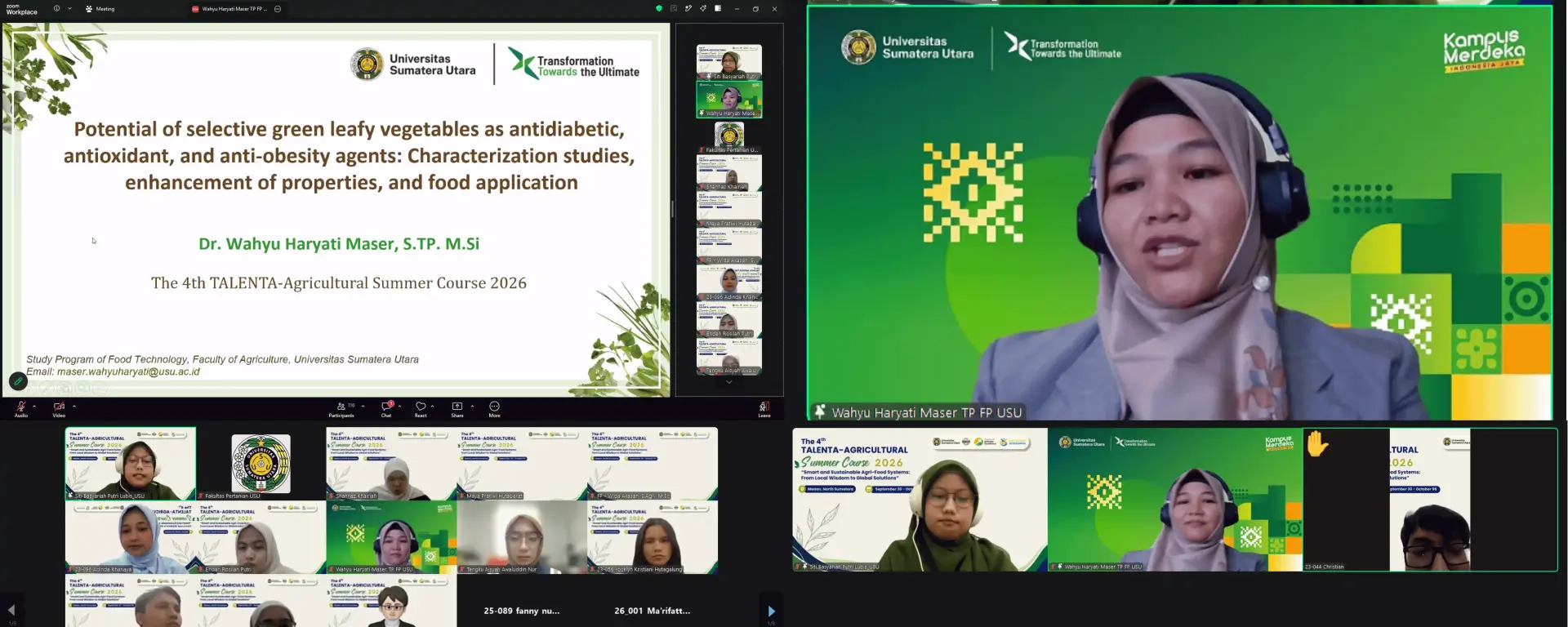Select the Meeting tab in title bar
1568x627 pixels.
coord(100,9)
